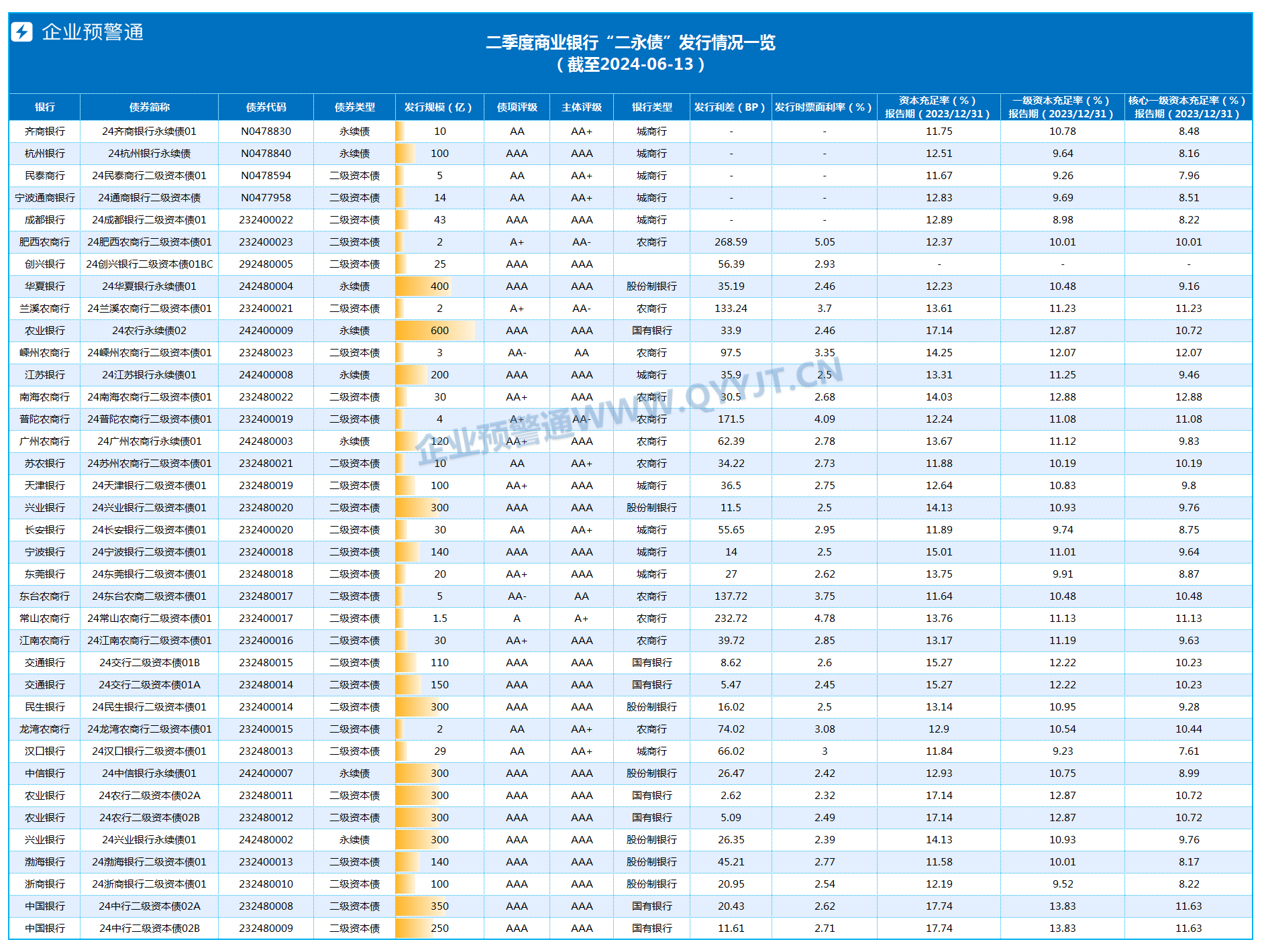This screenshot has height=952, width=1262.
Task: Select the 24嵊州农商行二级资本债01 cell
Action: coord(150,353)
